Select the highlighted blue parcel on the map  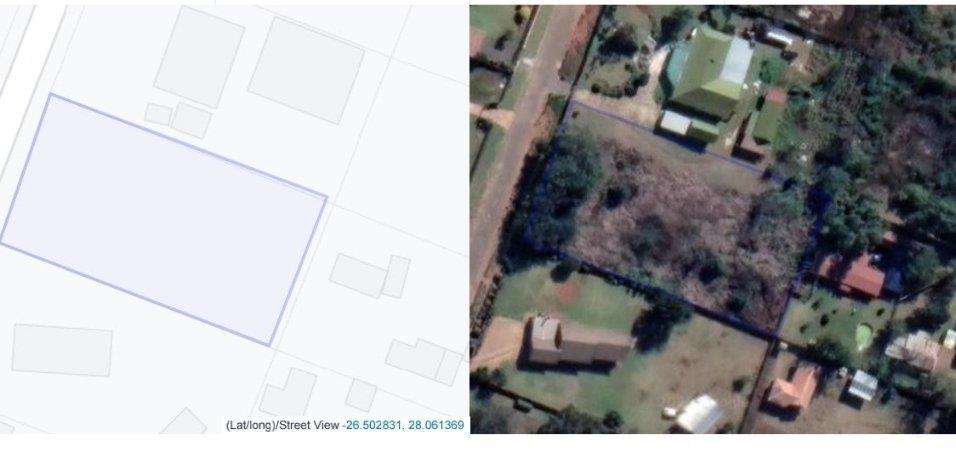click(x=163, y=219)
